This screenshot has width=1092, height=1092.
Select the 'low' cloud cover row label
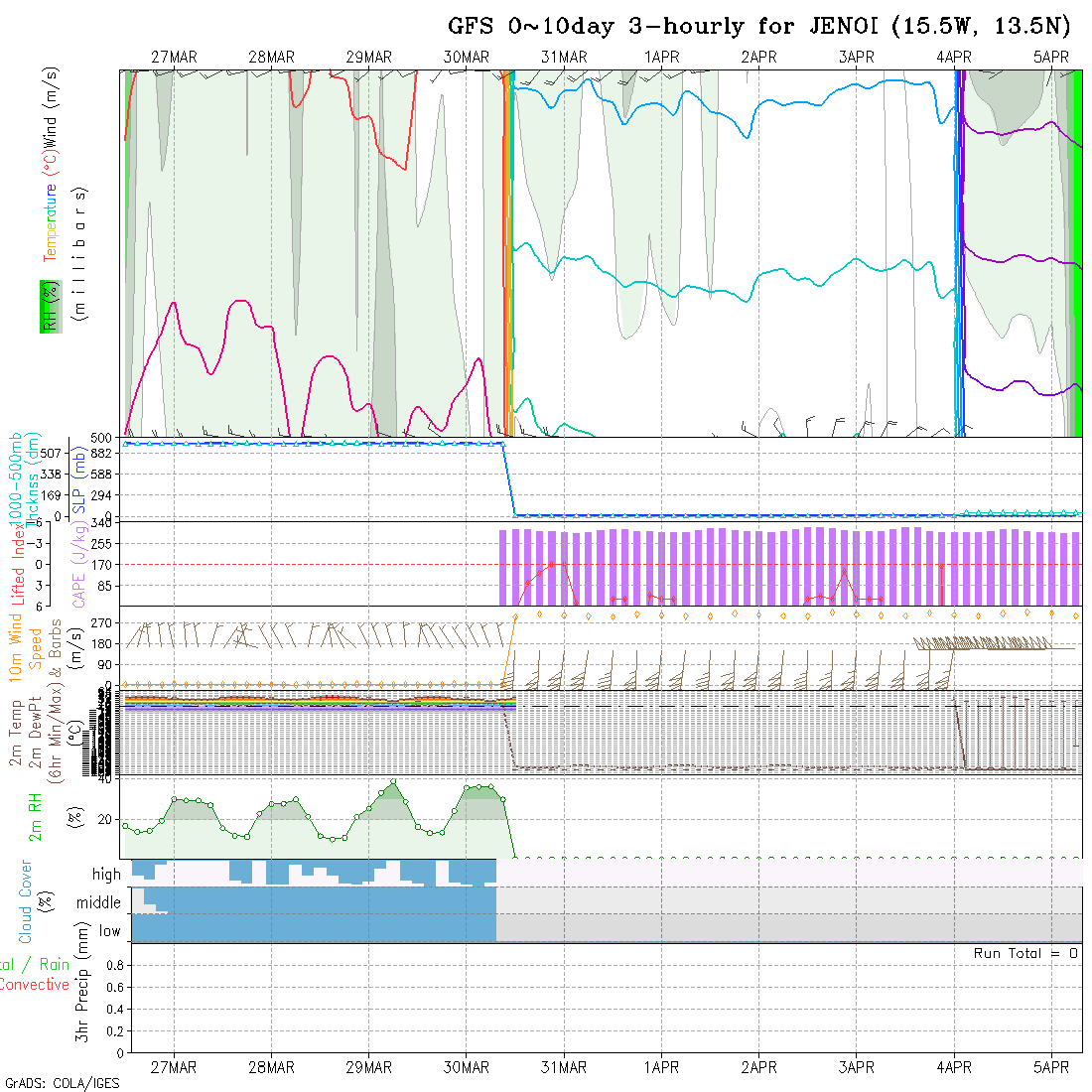(109, 931)
